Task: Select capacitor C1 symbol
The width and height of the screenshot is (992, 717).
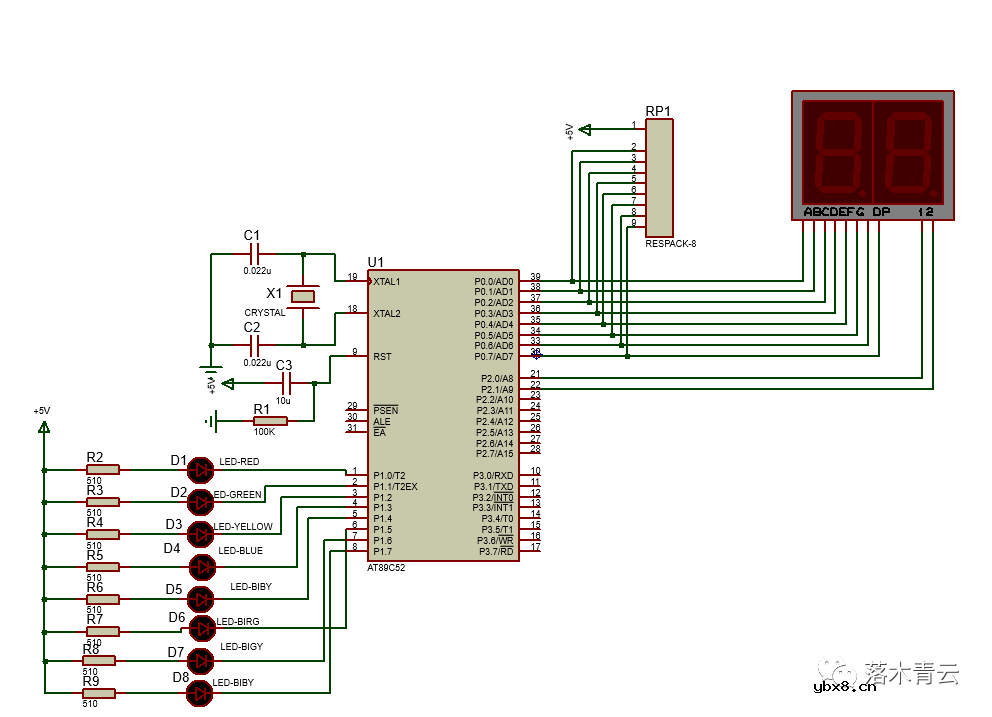Action: coord(253,253)
